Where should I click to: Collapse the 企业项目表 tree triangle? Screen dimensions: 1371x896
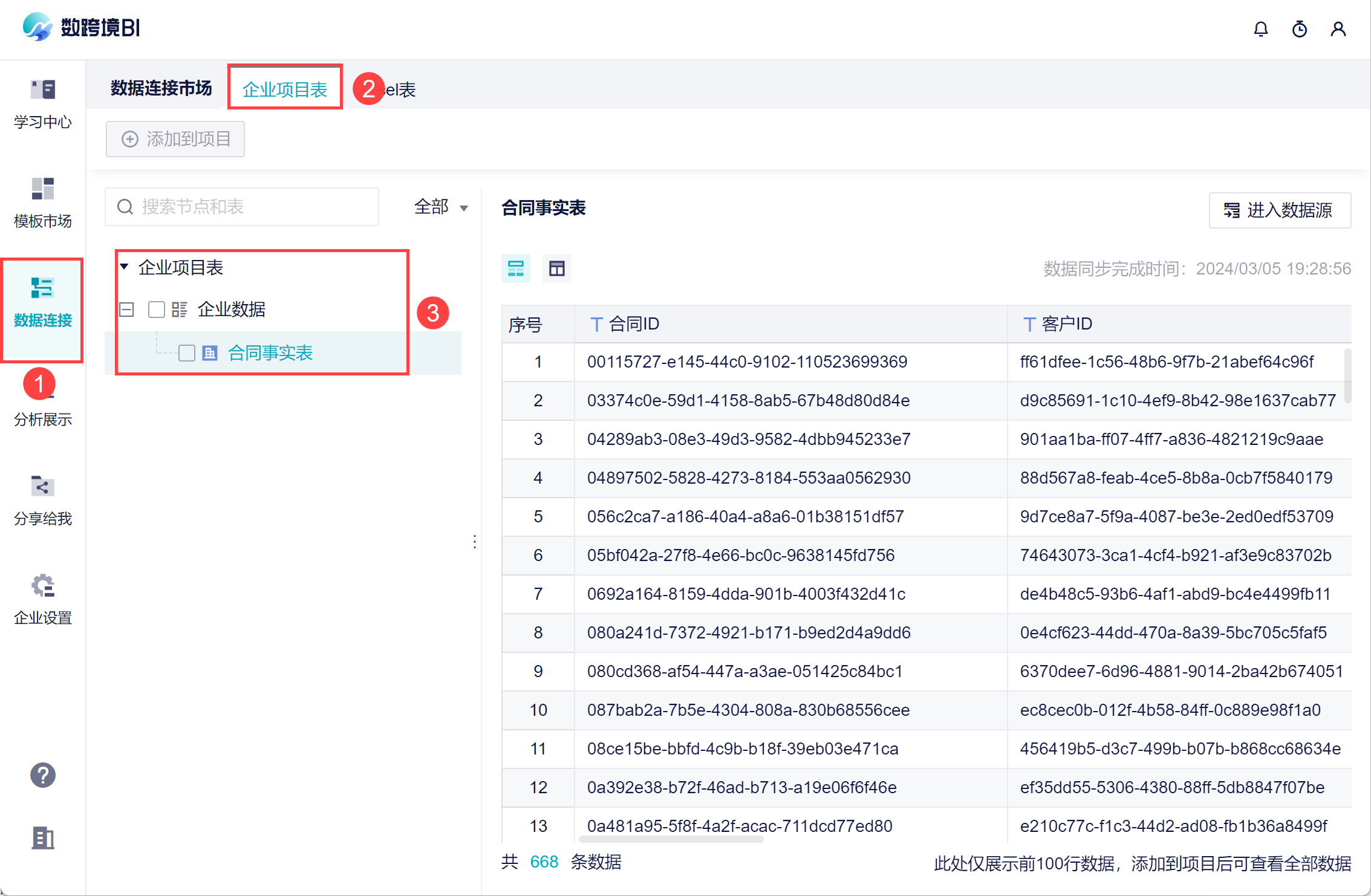[124, 267]
